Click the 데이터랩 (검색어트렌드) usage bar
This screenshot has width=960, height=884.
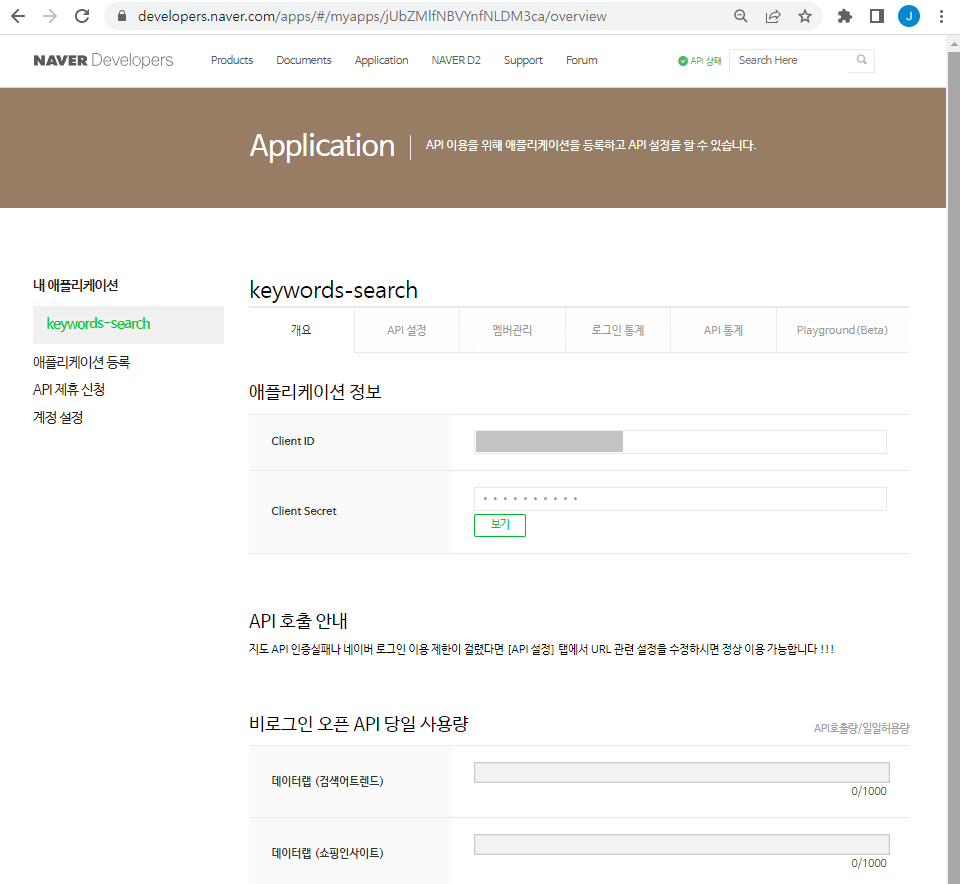(x=680, y=771)
